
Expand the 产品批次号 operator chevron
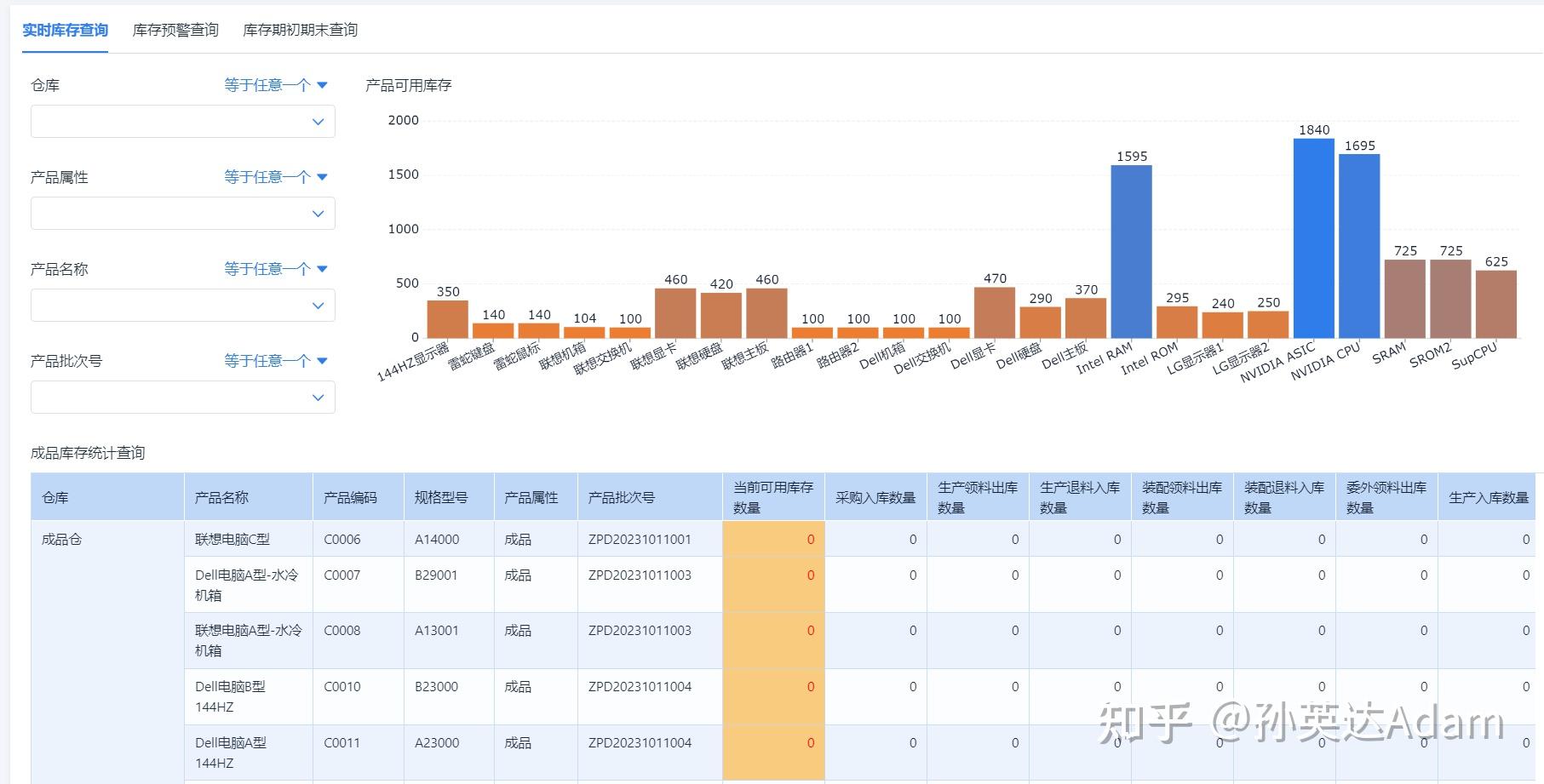click(x=323, y=360)
